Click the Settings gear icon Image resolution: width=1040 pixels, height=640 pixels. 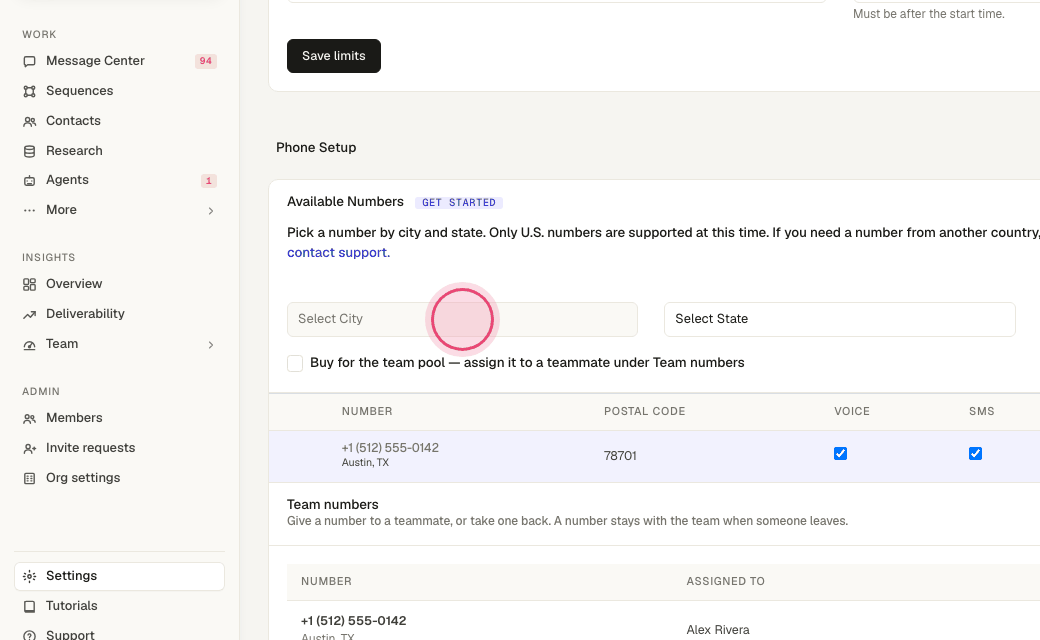point(29,576)
